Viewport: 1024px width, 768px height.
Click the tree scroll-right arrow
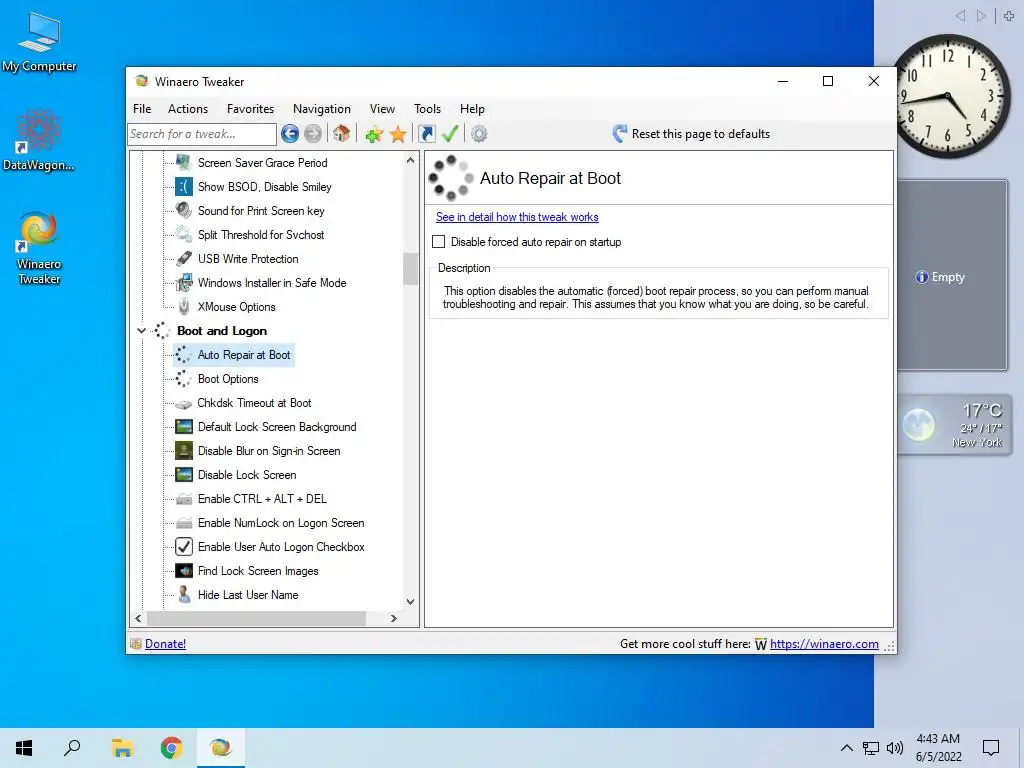393,618
